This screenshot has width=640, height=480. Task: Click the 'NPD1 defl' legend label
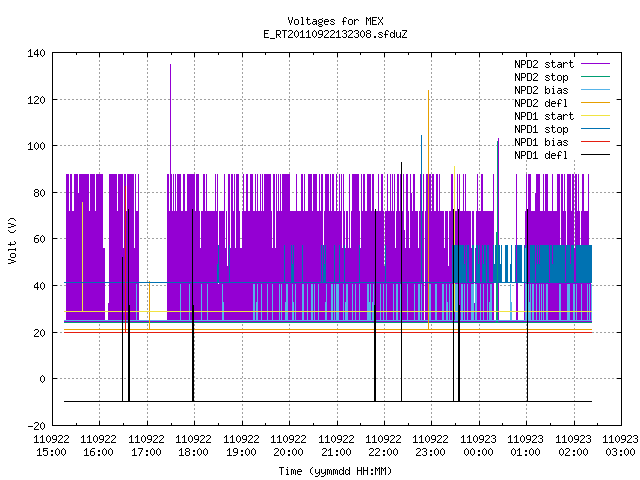click(x=541, y=156)
